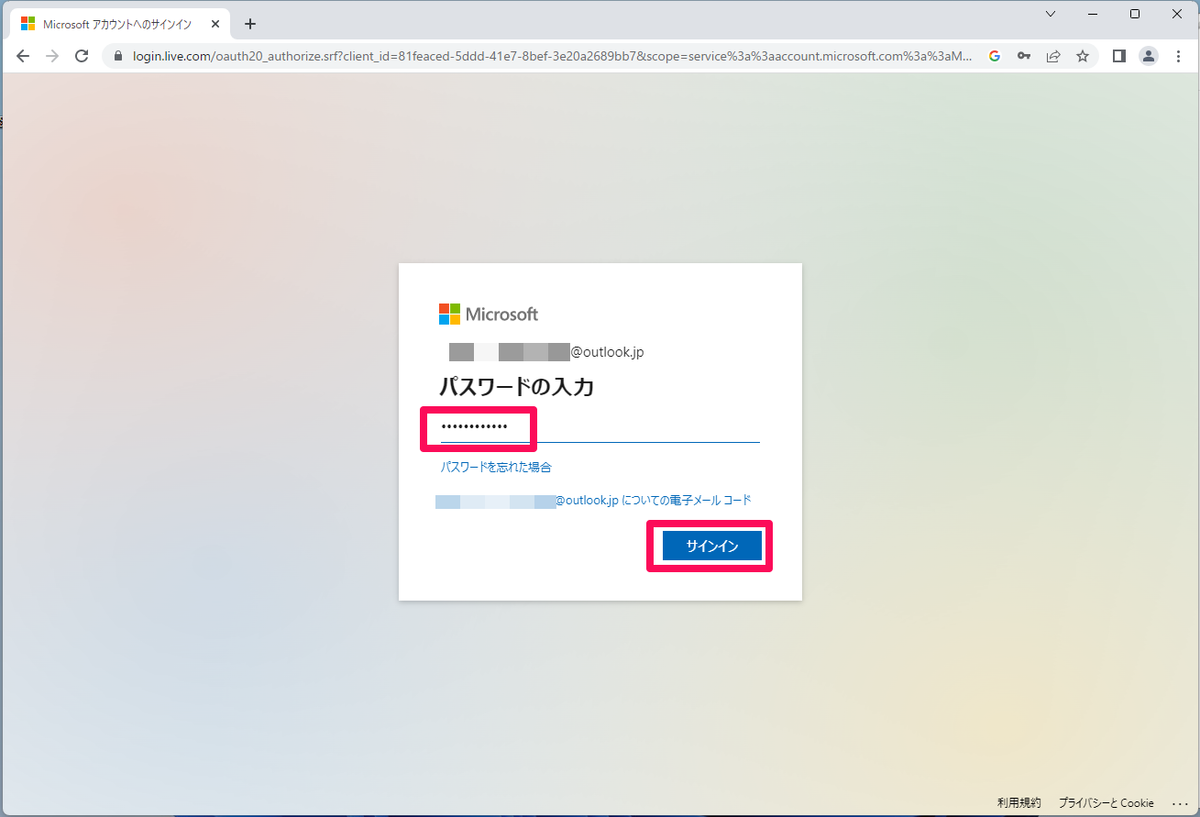1200x817 pixels.
Task: Close the browser window
Action: pos(1178,14)
